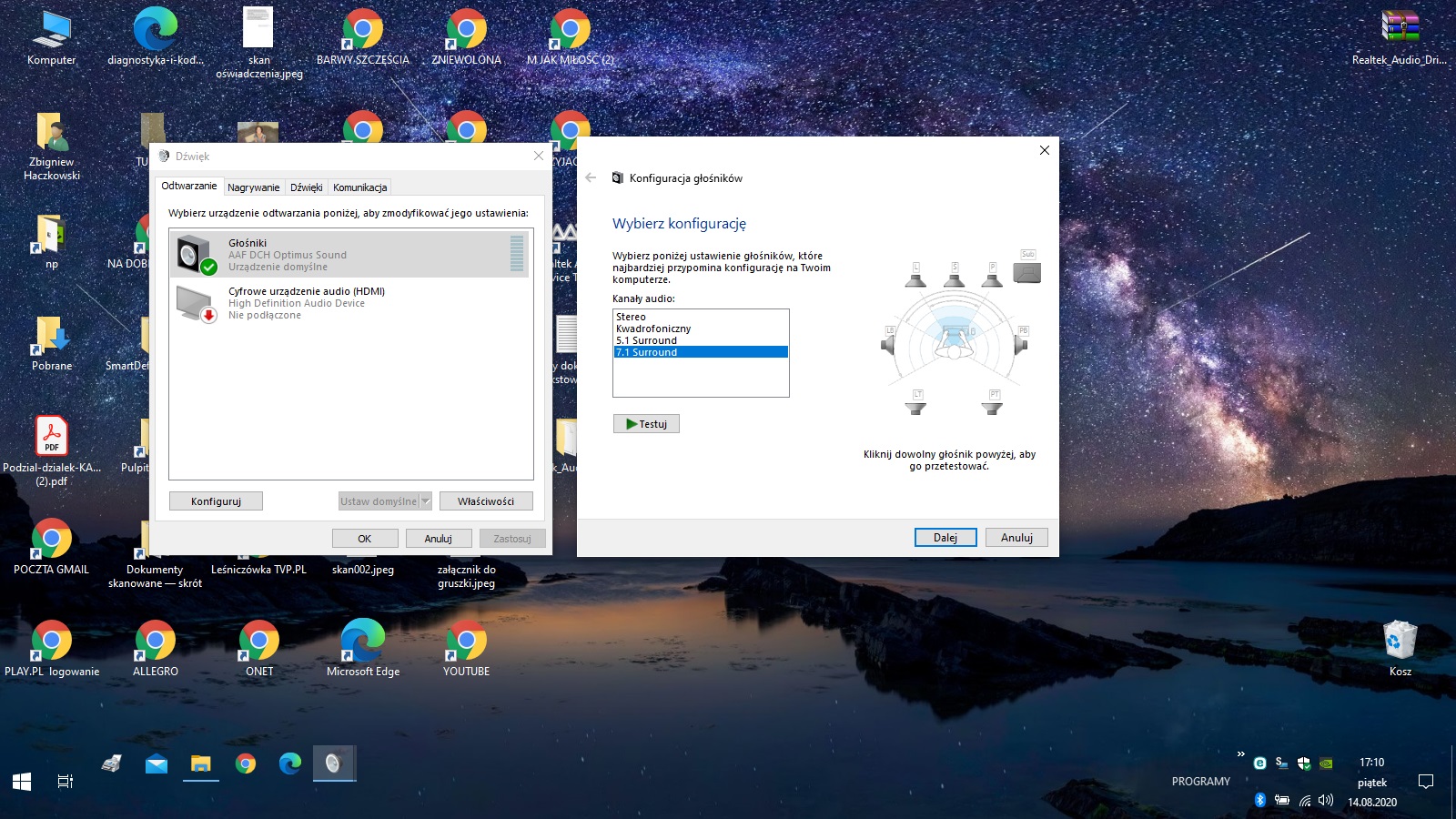The height and width of the screenshot is (819, 1456).
Task: Open the Pobrane folder on desktop
Action: tap(52, 343)
